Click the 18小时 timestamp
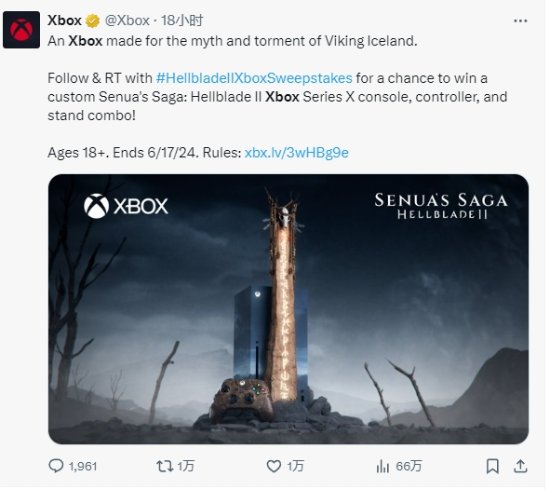This screenshot has width=550, height=490. [x=183, y=21]
